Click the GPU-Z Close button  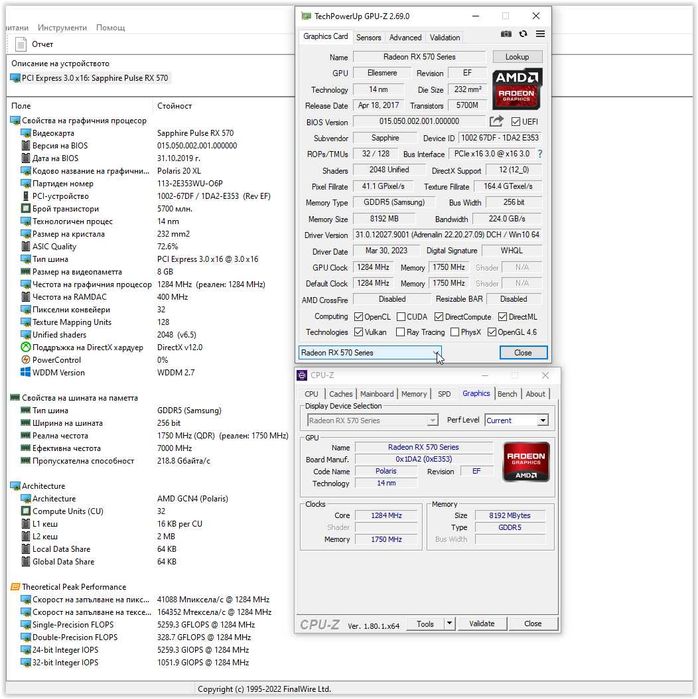point(523,353)
